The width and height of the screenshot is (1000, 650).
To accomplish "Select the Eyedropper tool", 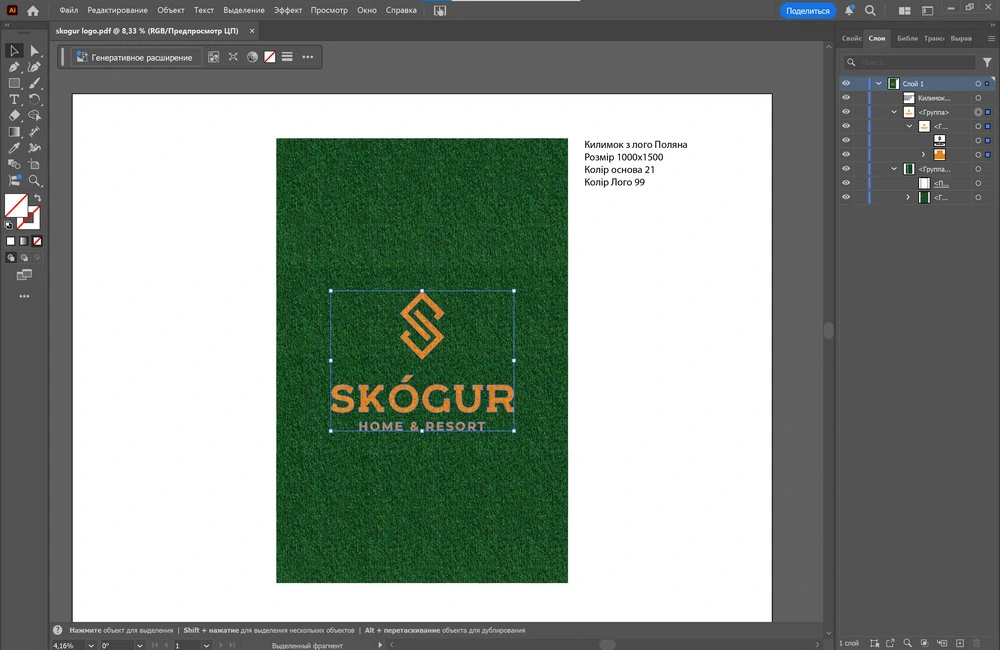I will tap(15, 148).
